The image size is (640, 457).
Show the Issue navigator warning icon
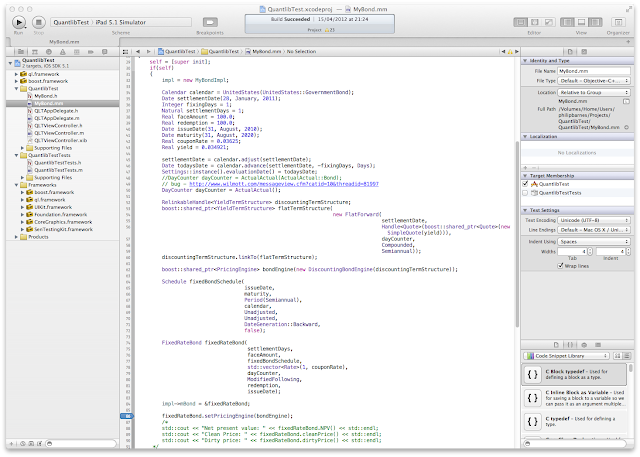62,52
